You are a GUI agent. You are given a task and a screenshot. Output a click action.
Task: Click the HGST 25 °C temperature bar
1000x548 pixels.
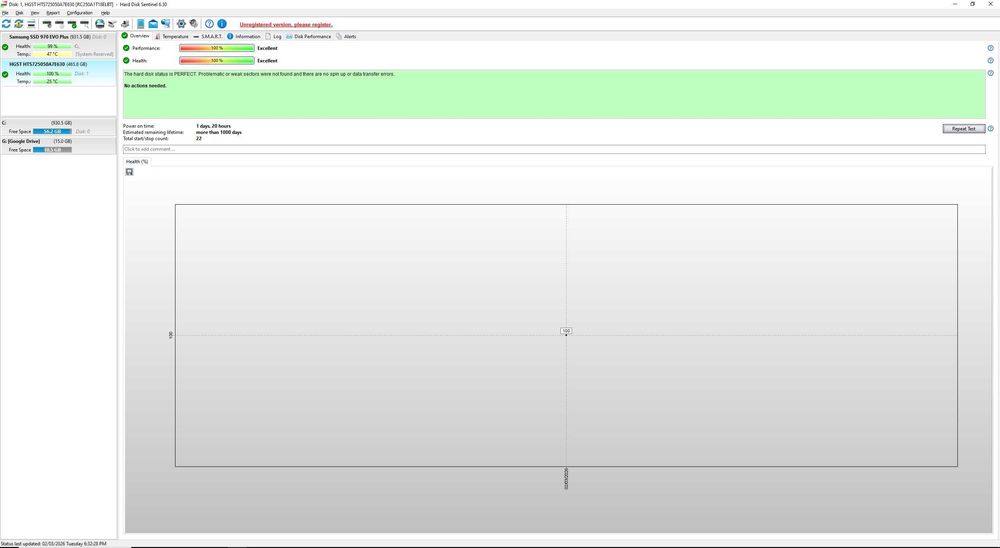(52, 82)
